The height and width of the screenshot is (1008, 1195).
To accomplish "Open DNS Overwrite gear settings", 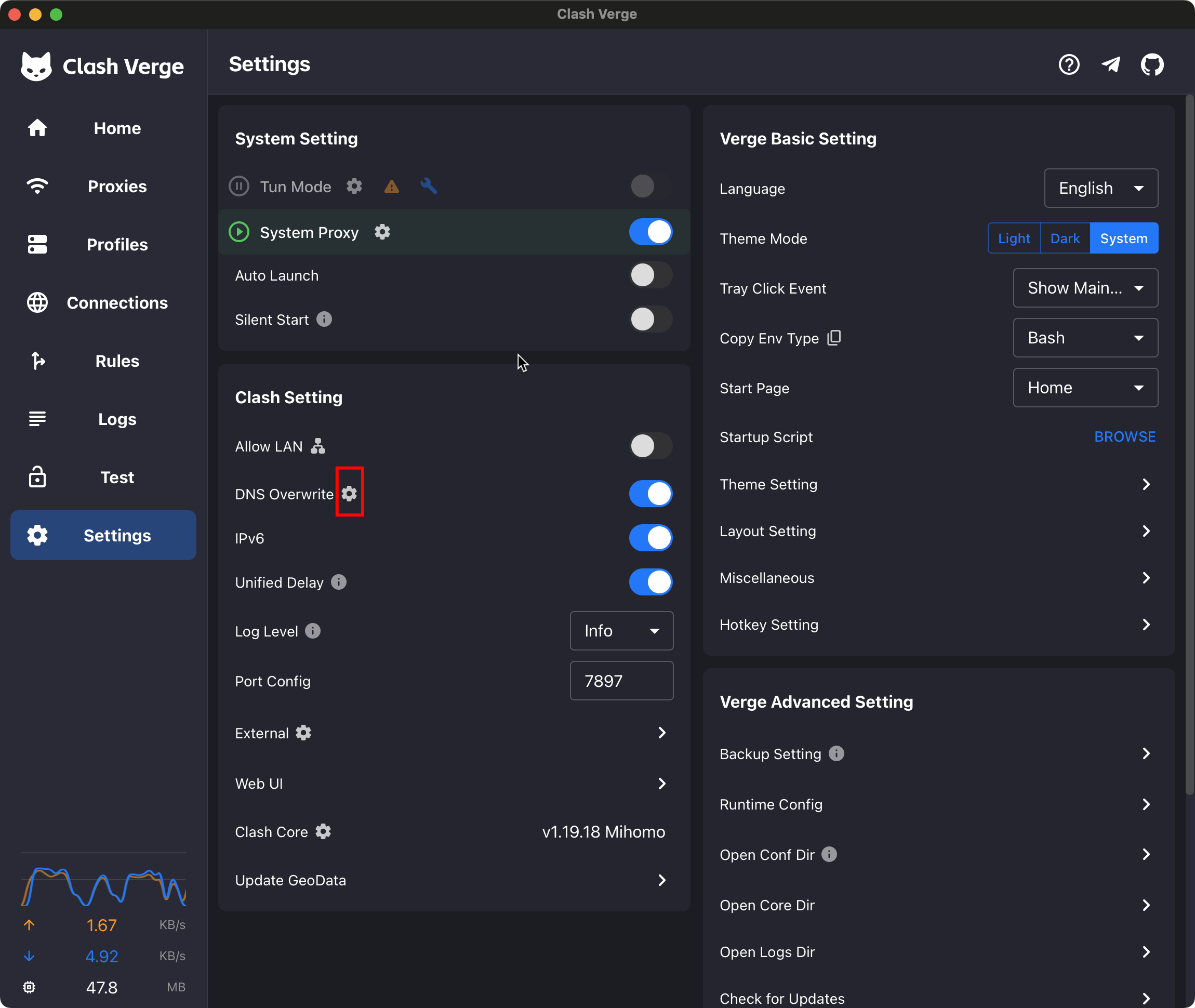I will point(349,493).
